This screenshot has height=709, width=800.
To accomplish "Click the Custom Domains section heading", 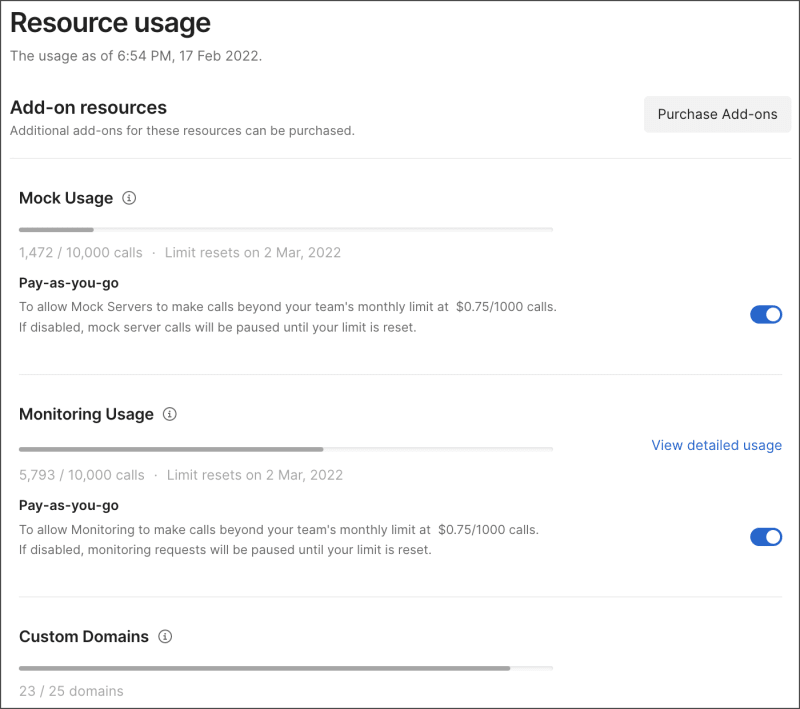I will (x=84, y=636).
